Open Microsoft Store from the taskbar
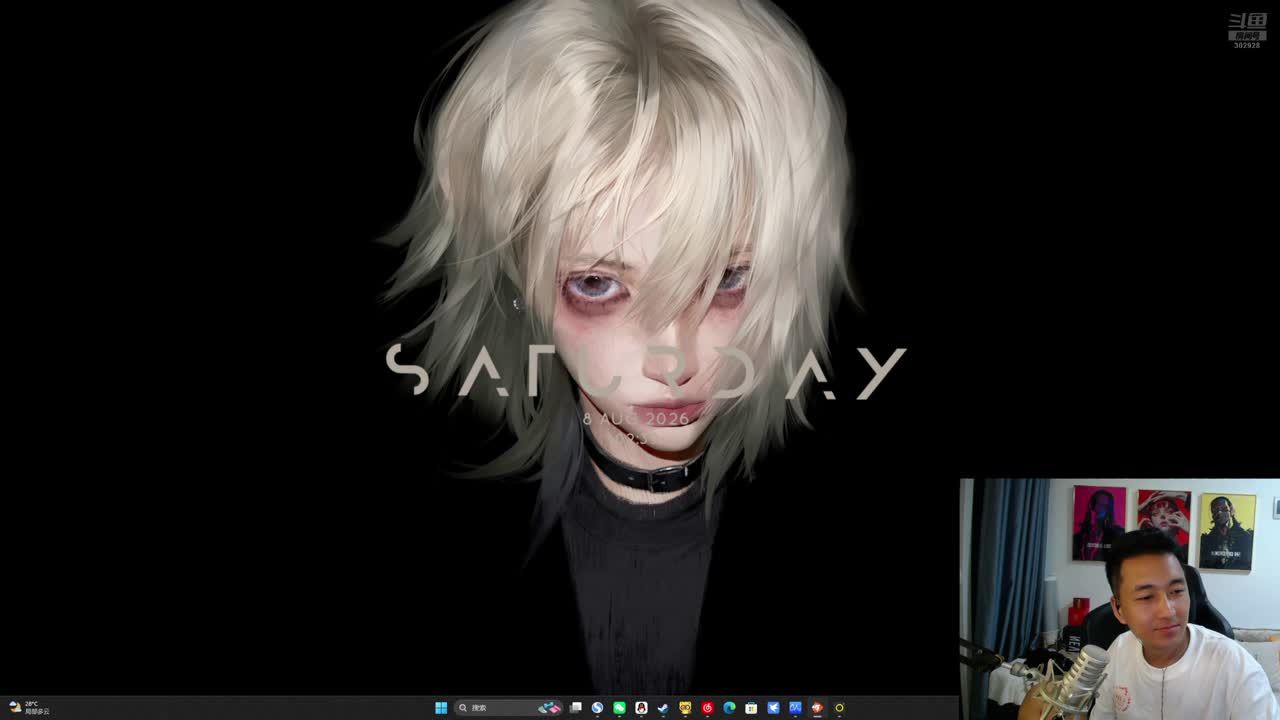The height and width of the screenshot is (720, 1280). (751, 708)
